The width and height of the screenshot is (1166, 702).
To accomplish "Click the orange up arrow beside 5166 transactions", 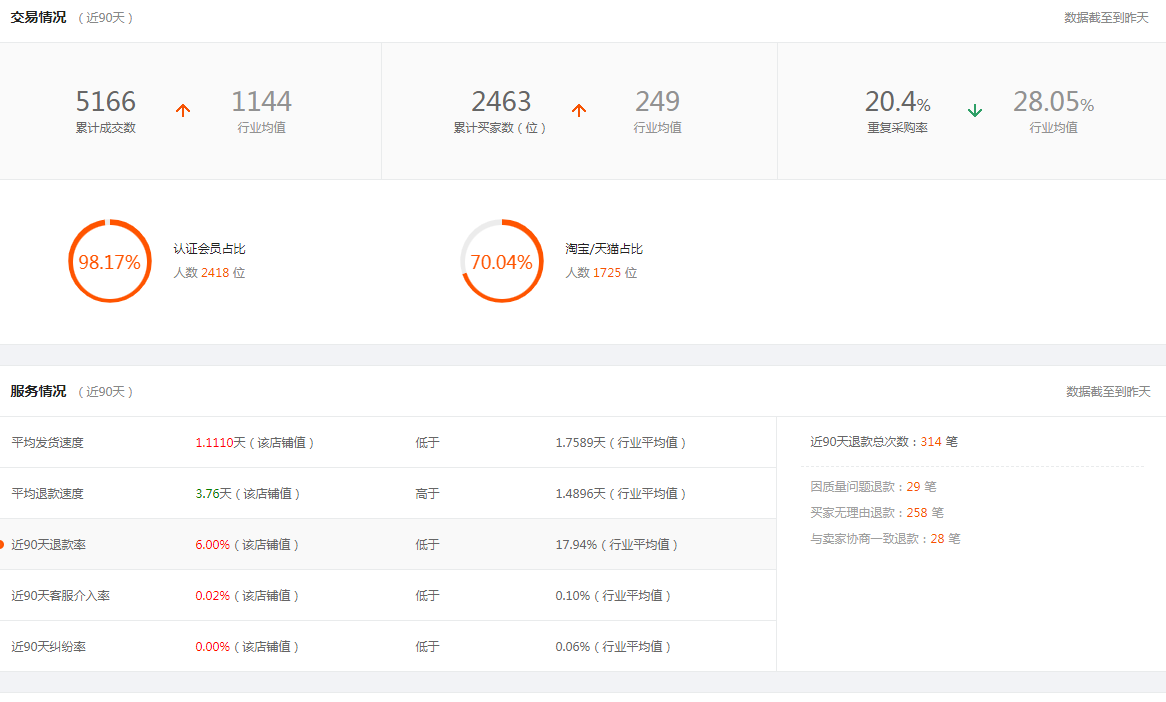I will [183, 111].
